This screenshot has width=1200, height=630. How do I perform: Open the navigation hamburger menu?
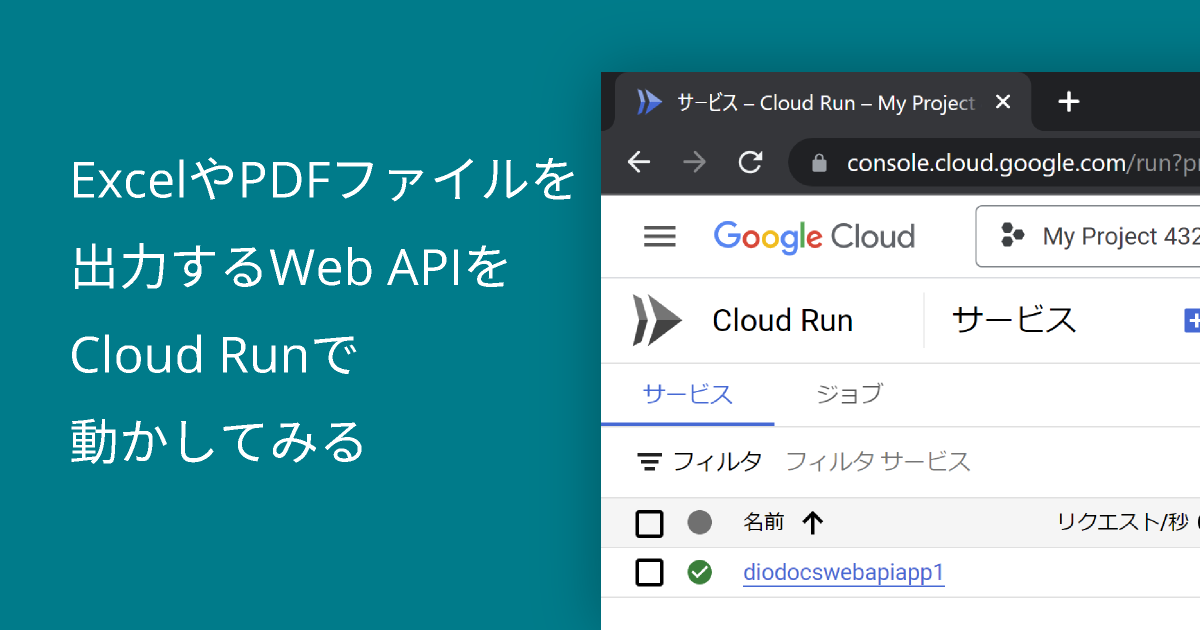click(x=660, y=236)
